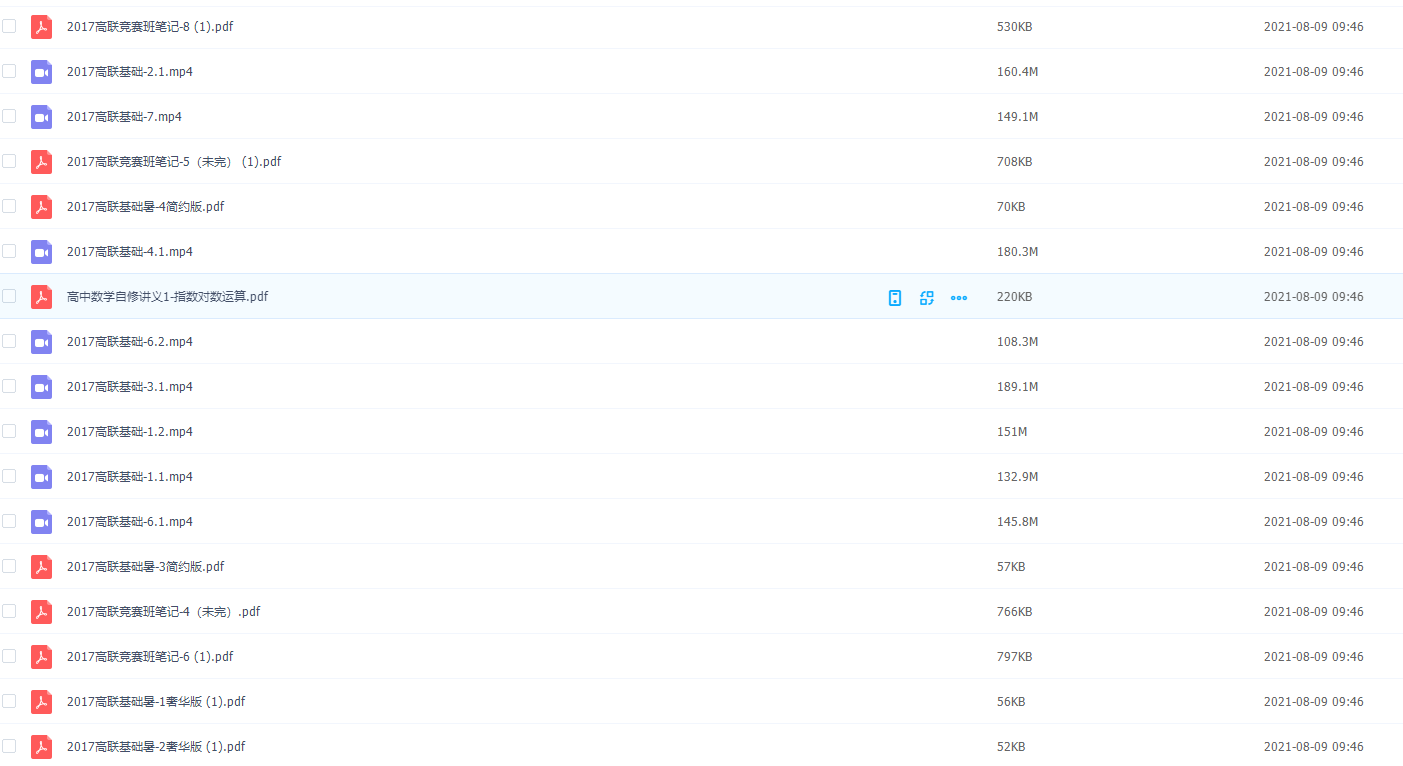Select the row showing 52KB file size
Viewport: 1403px width, 766px height.
[1011, 747]
